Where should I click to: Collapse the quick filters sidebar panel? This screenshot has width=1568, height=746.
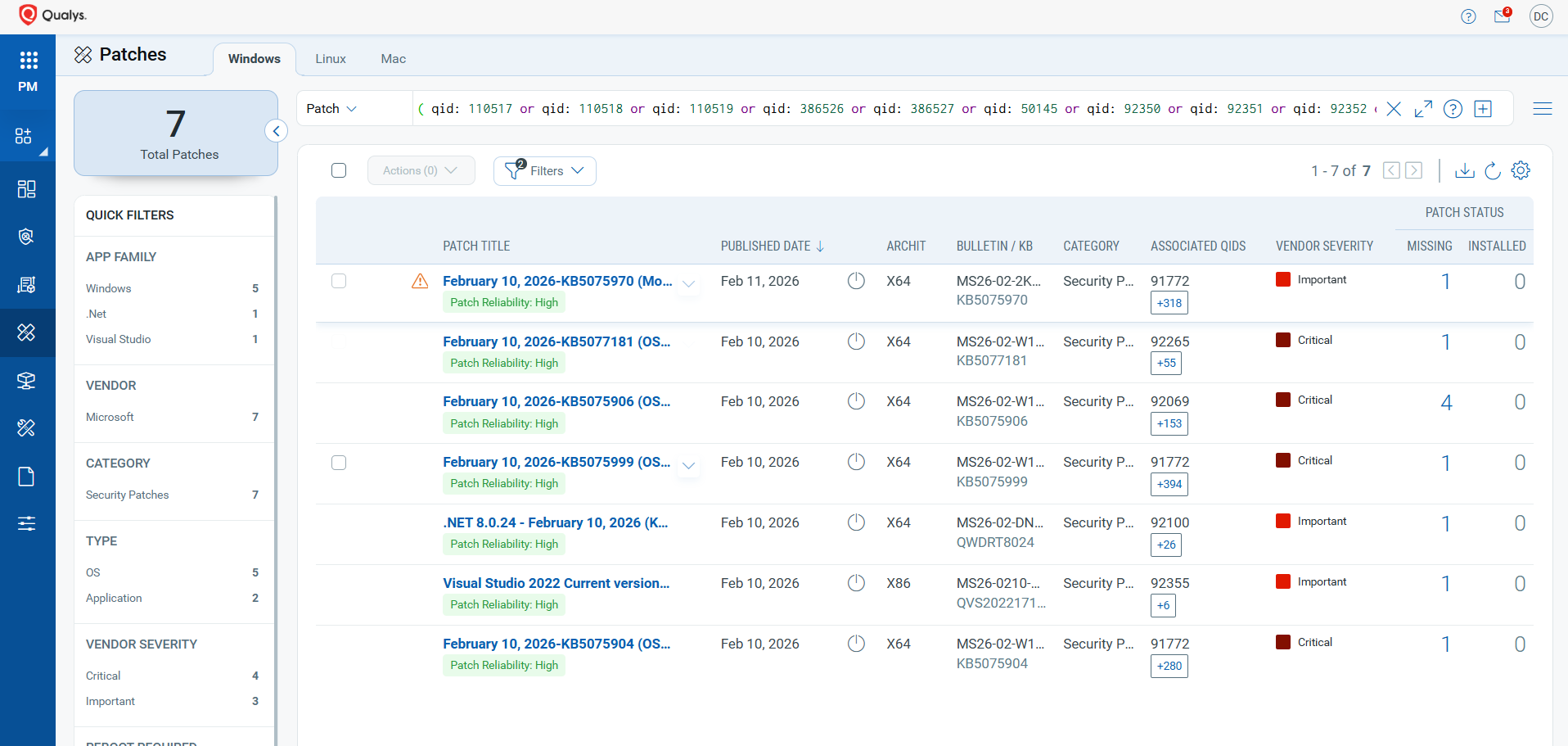click(x=277, y=131)
